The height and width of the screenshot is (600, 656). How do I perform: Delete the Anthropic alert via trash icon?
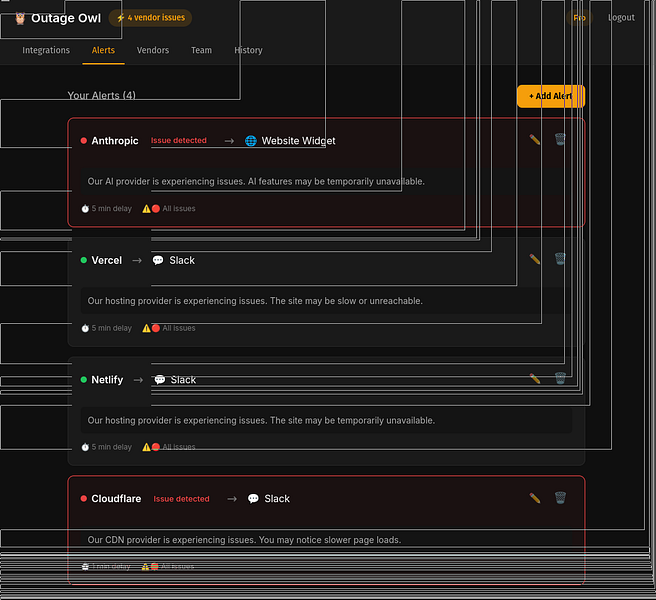point(560,139)
